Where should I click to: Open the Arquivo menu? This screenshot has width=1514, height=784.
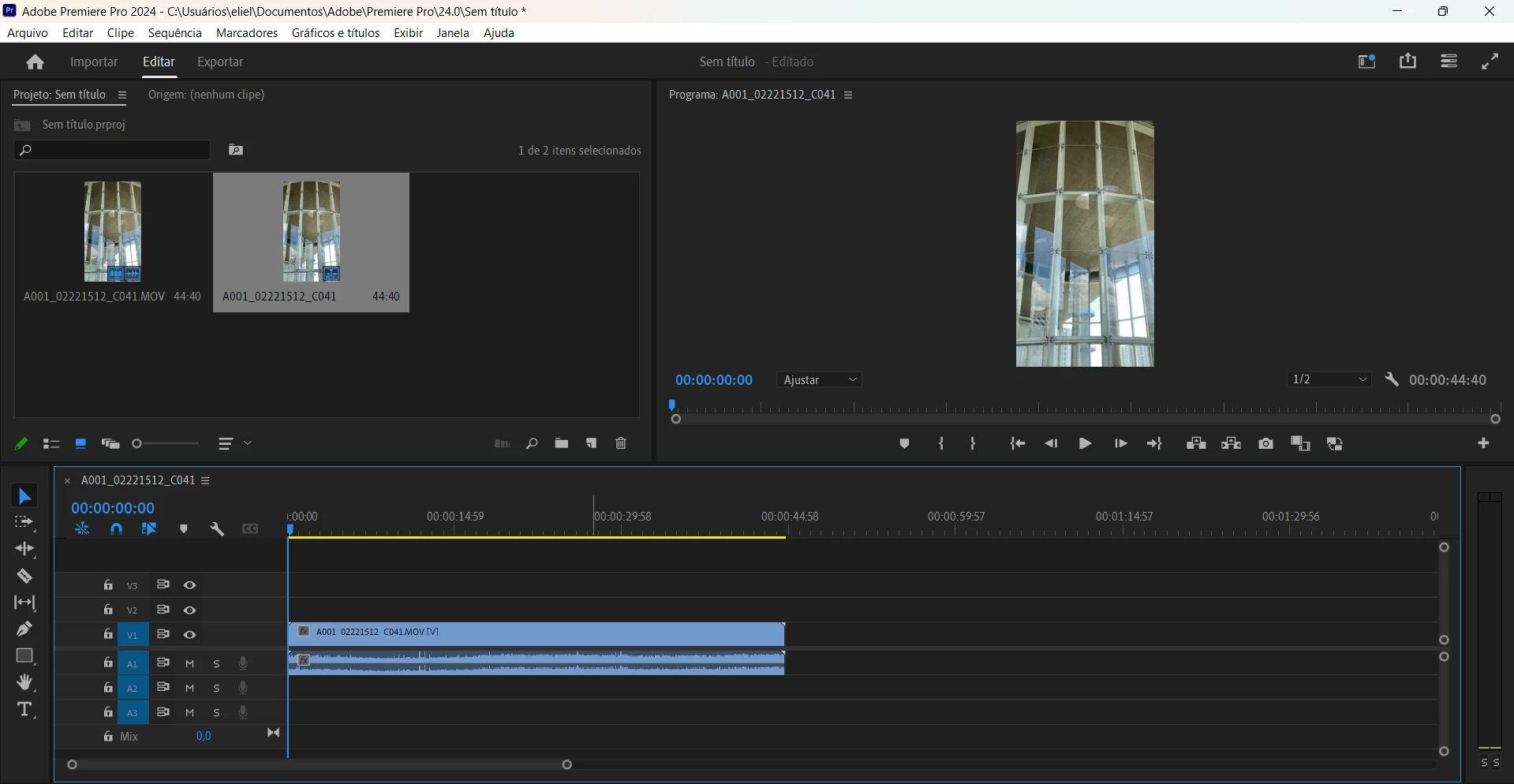28,33
